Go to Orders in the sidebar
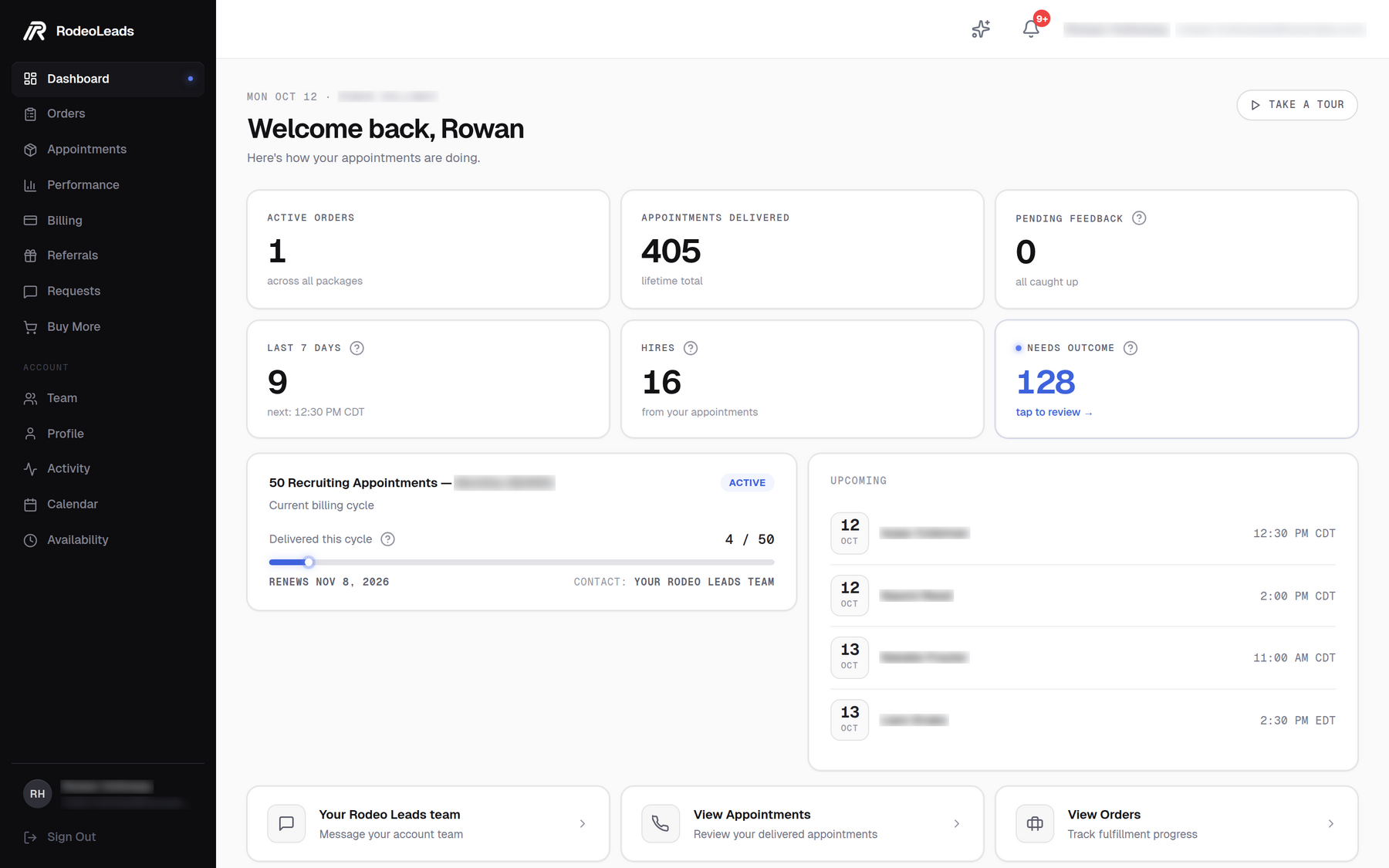This screenshot has height=868, width=1389. pyautogui.click(x=108, y=114)
